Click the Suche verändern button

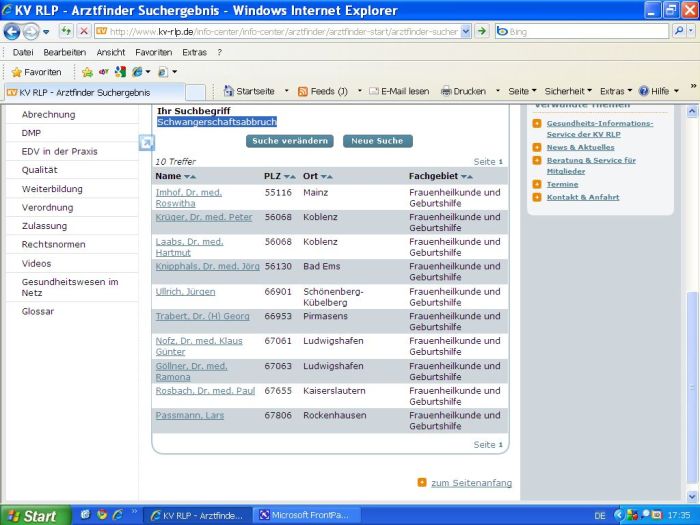point(290,141)
